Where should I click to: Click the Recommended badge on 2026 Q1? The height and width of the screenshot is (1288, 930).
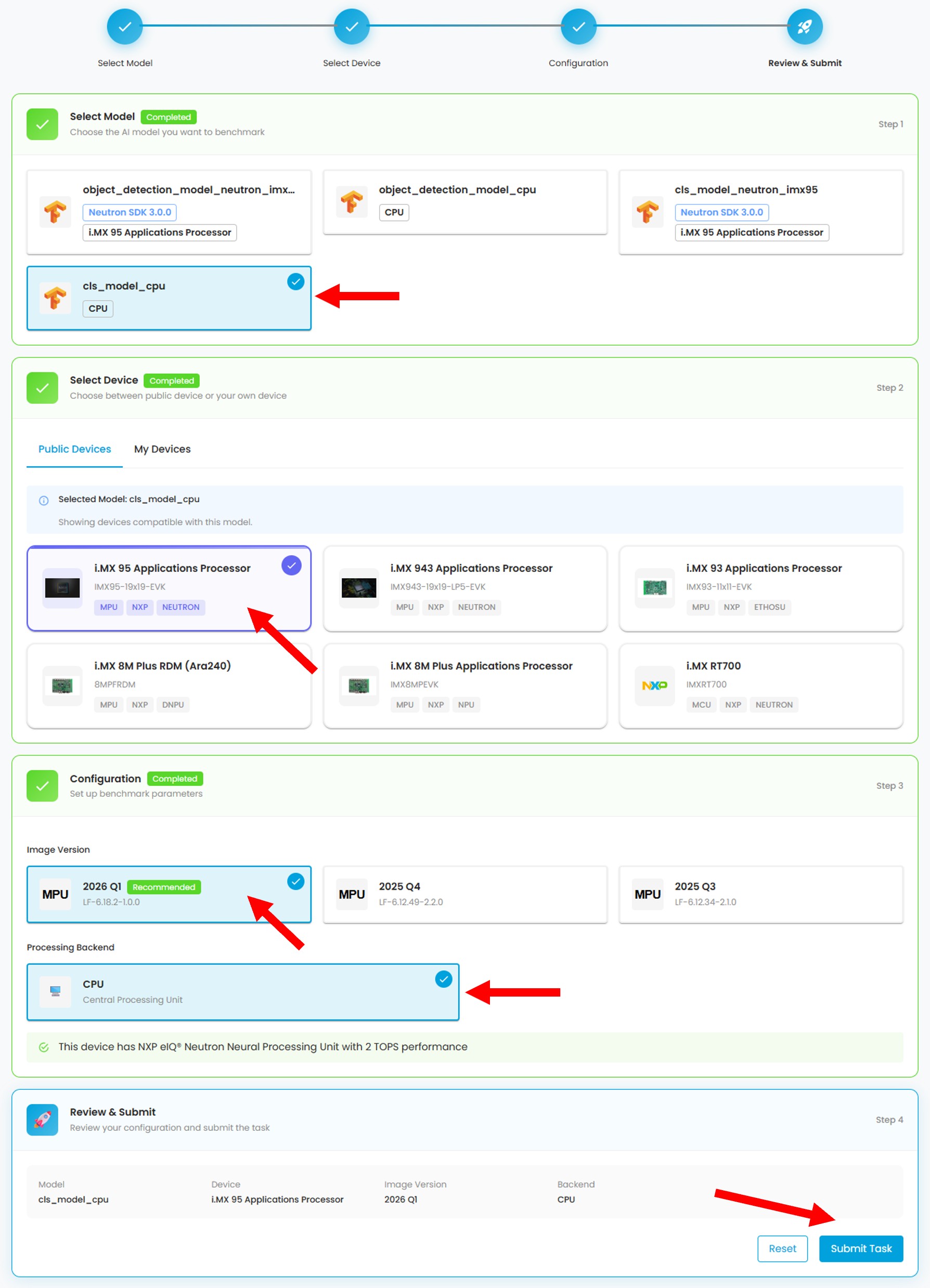tap(163, 887)
